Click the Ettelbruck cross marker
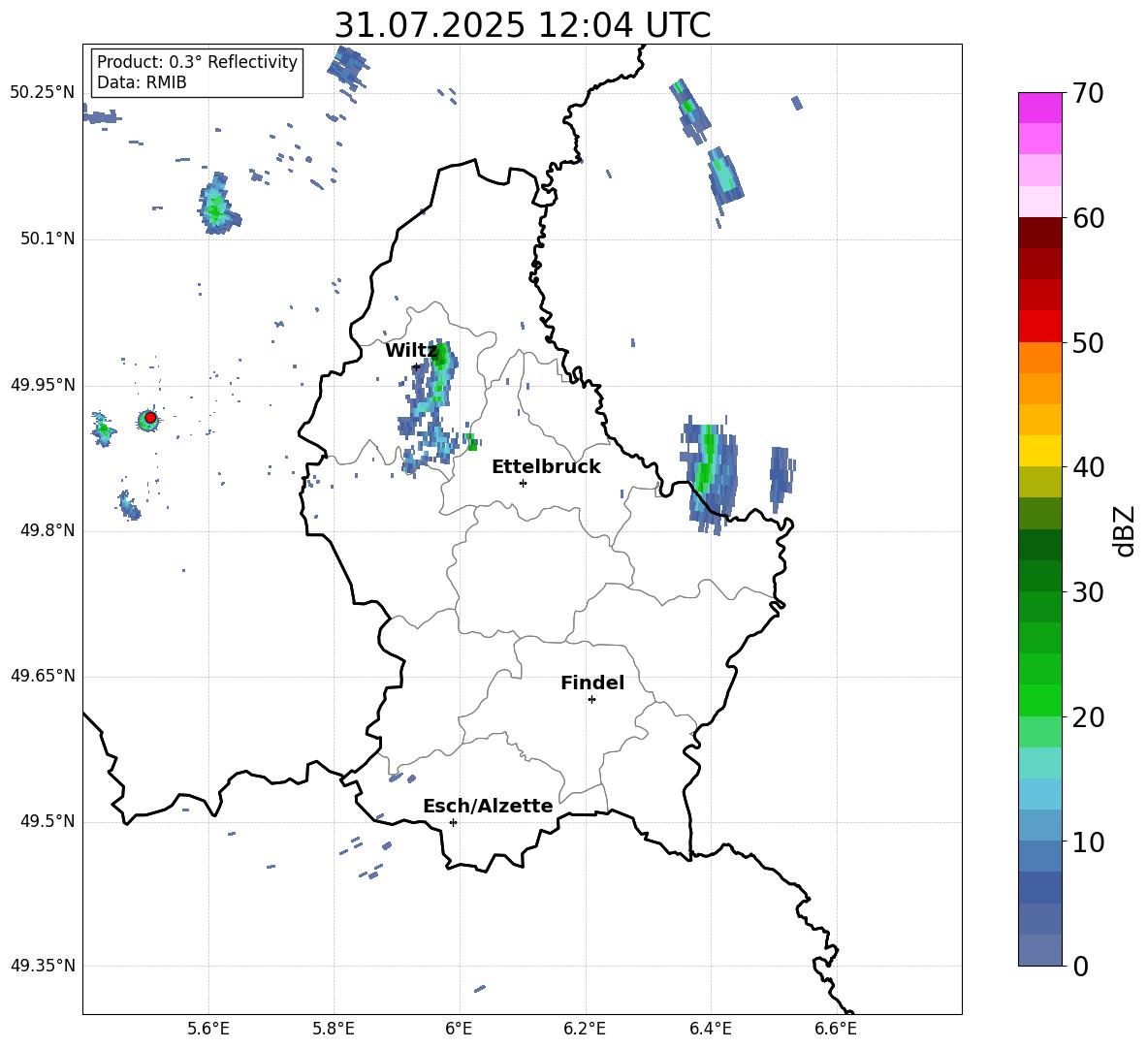The image size is (1148, 1048). (x=523, y=483)
